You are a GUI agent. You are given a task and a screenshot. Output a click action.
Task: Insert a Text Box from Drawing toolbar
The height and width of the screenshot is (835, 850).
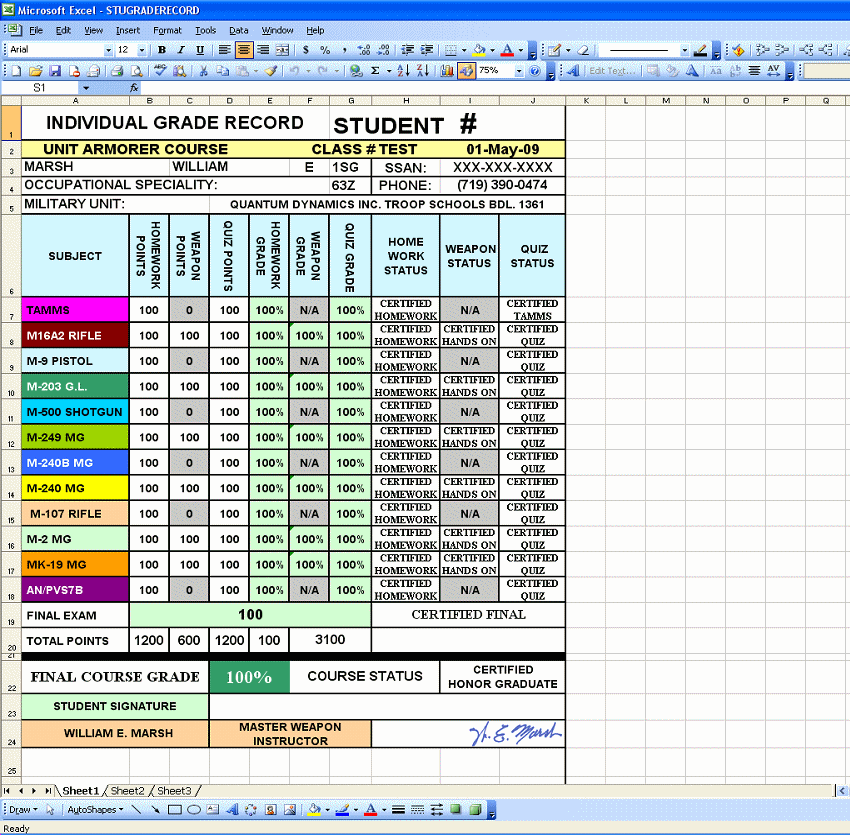pyautogui.click(x=213, y=810)
